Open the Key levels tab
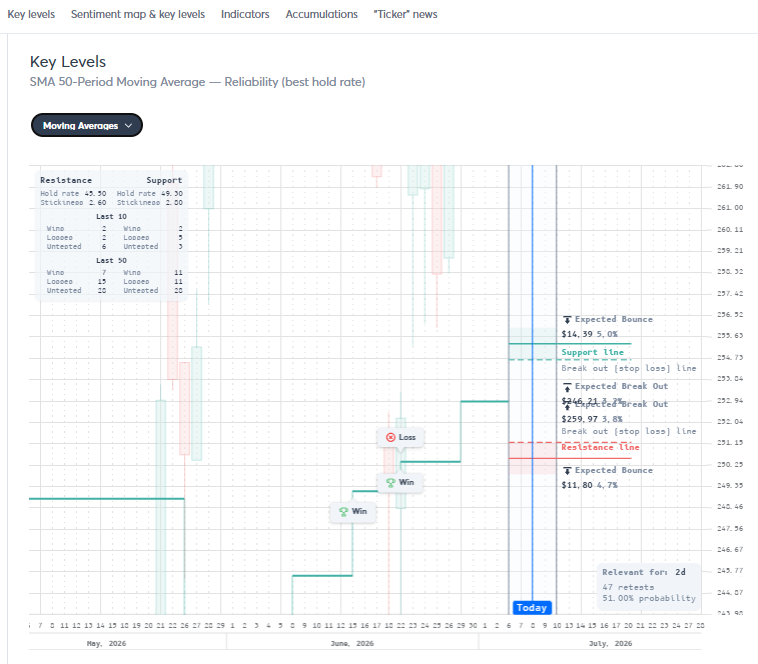758x664 pixels. [x=31, y=14]
